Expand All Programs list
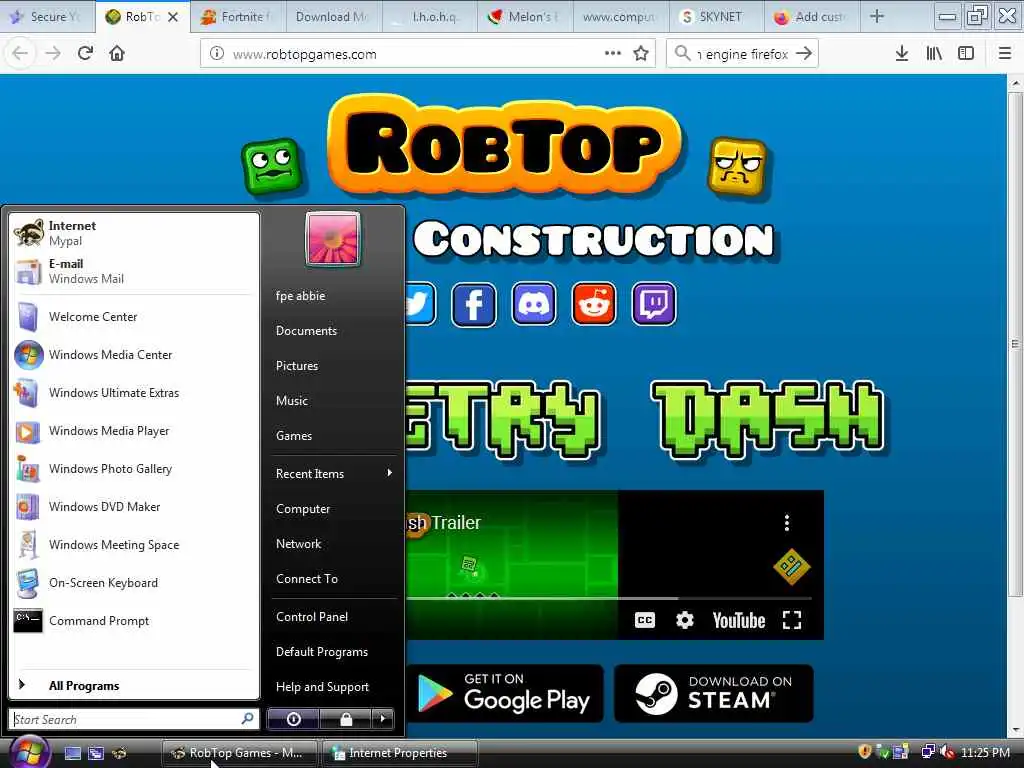1024x768 pixels. pos(134,685)
